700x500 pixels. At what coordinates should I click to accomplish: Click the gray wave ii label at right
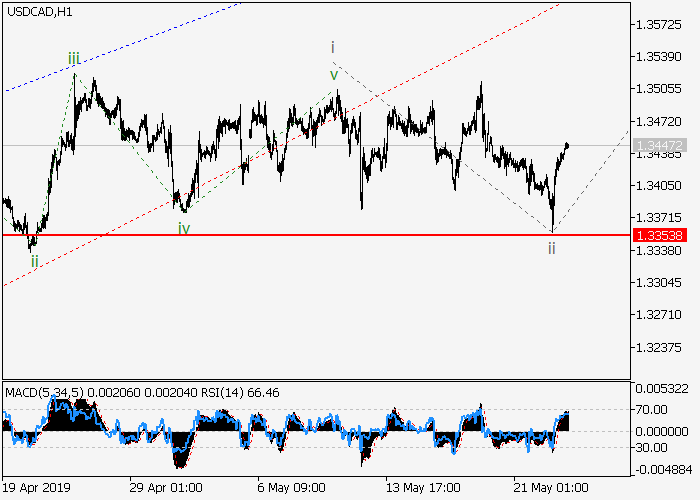click(551, 247)
